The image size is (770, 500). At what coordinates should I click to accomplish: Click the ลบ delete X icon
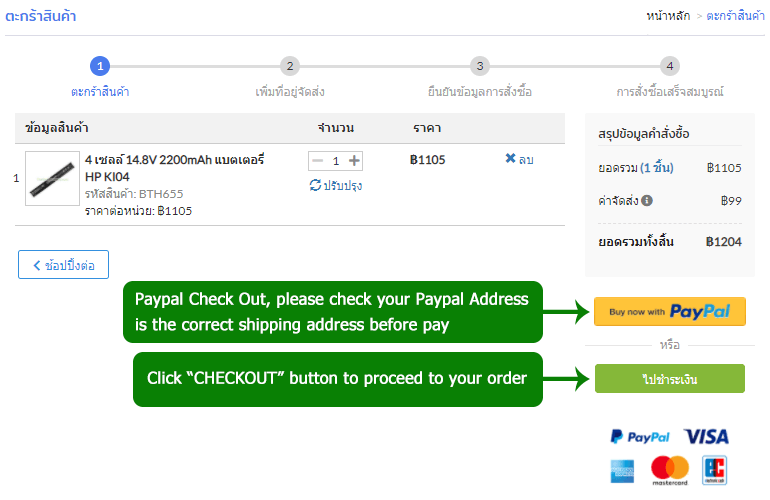[510, 159]
